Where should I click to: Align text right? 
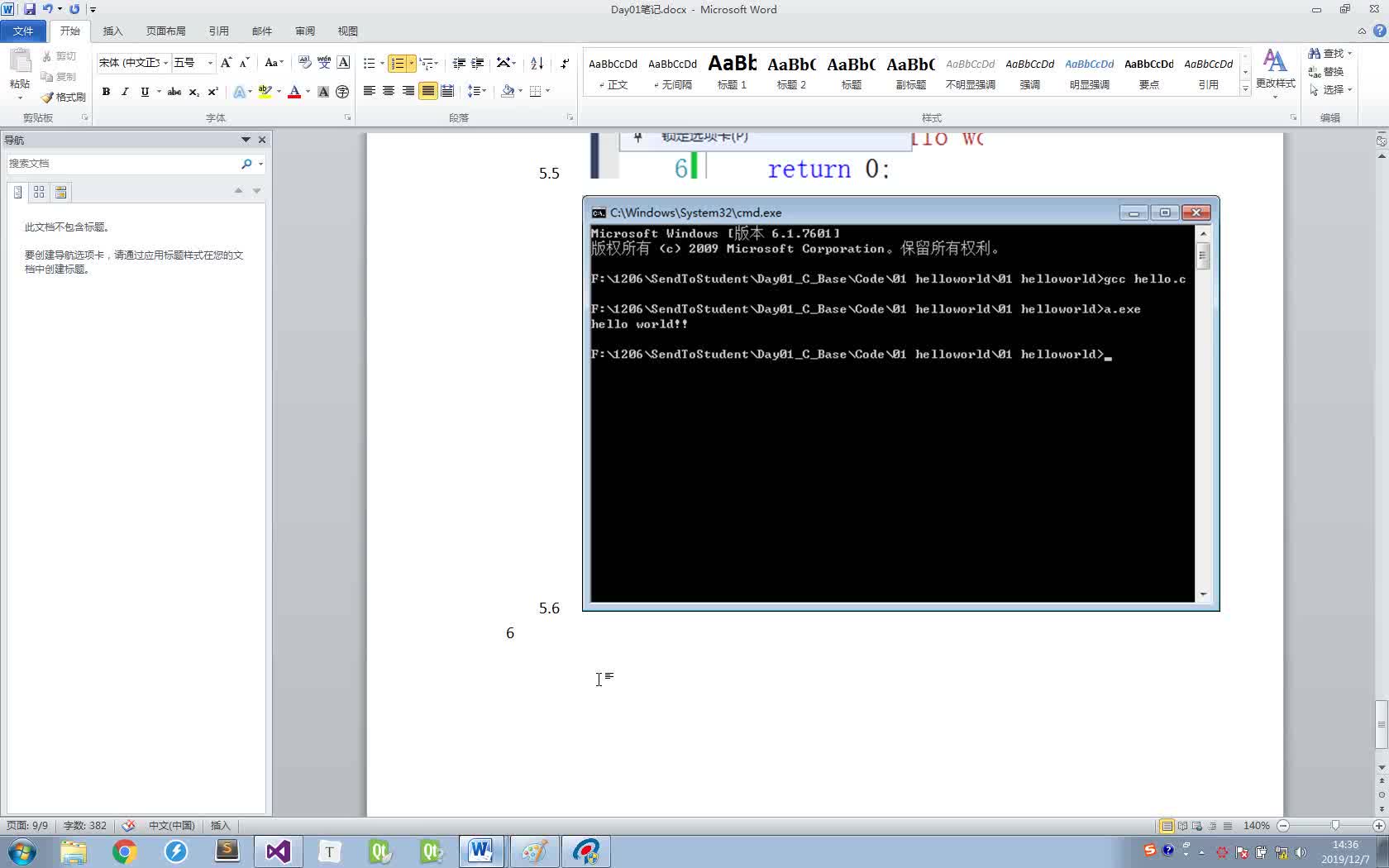[x=408, y=91]
